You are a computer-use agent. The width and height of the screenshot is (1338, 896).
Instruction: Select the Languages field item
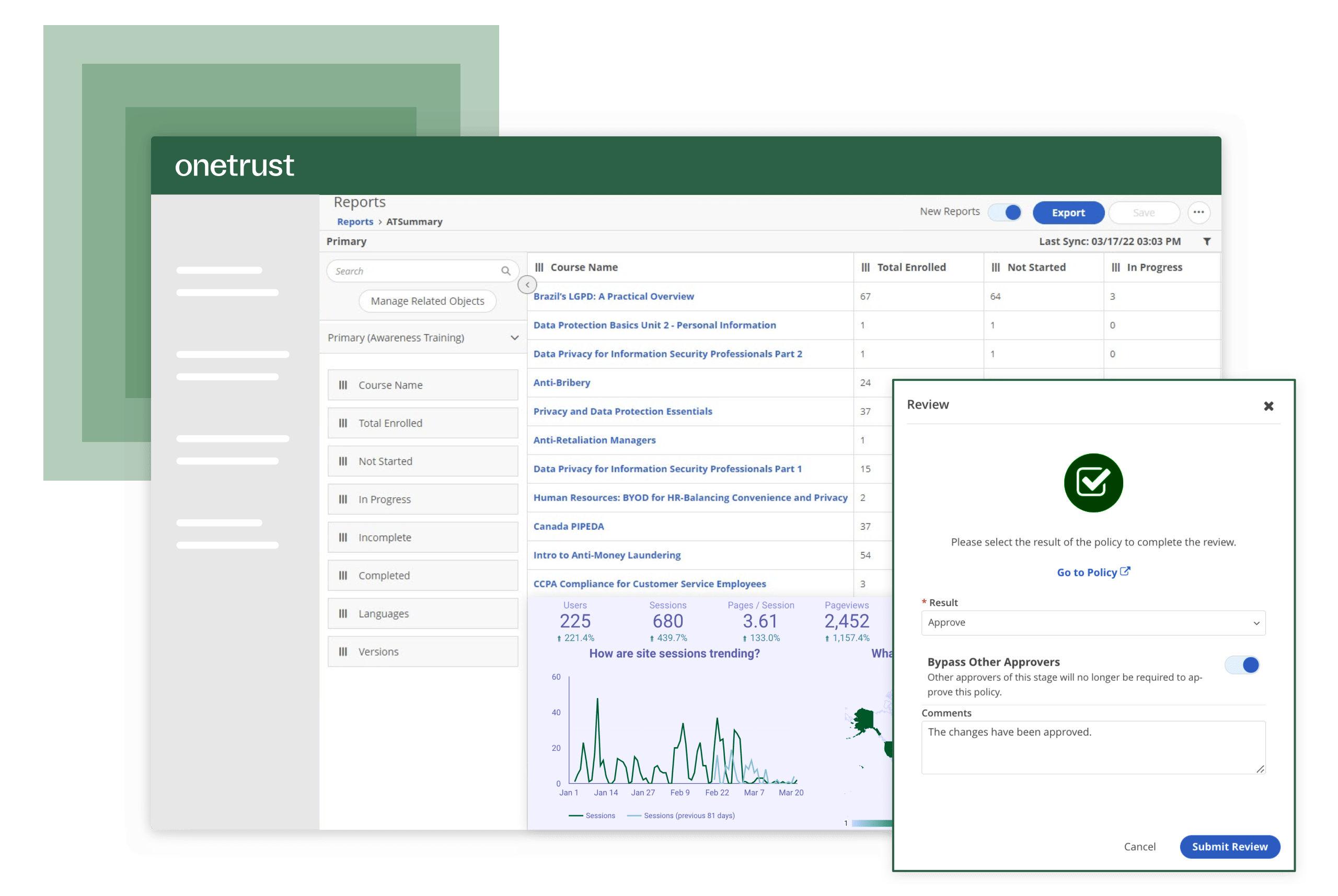pyautogui.click(x=423, y=614)
